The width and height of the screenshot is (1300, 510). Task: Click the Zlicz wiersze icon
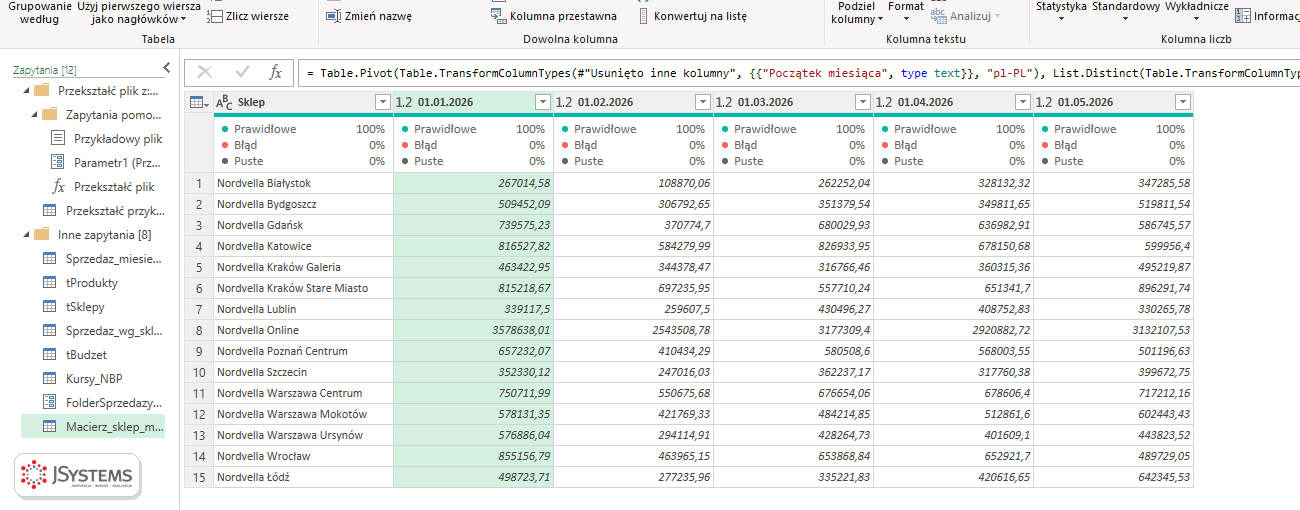click(x=214, y=16)
